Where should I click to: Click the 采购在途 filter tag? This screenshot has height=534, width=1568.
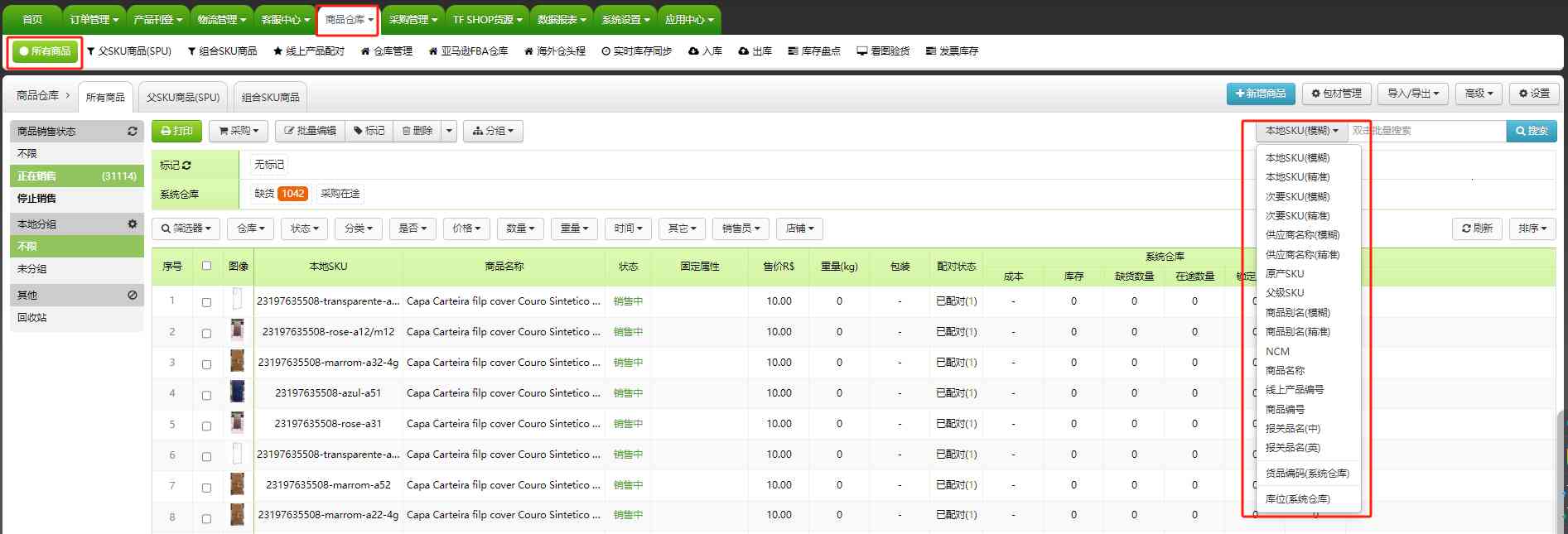(x=340, y=194)
